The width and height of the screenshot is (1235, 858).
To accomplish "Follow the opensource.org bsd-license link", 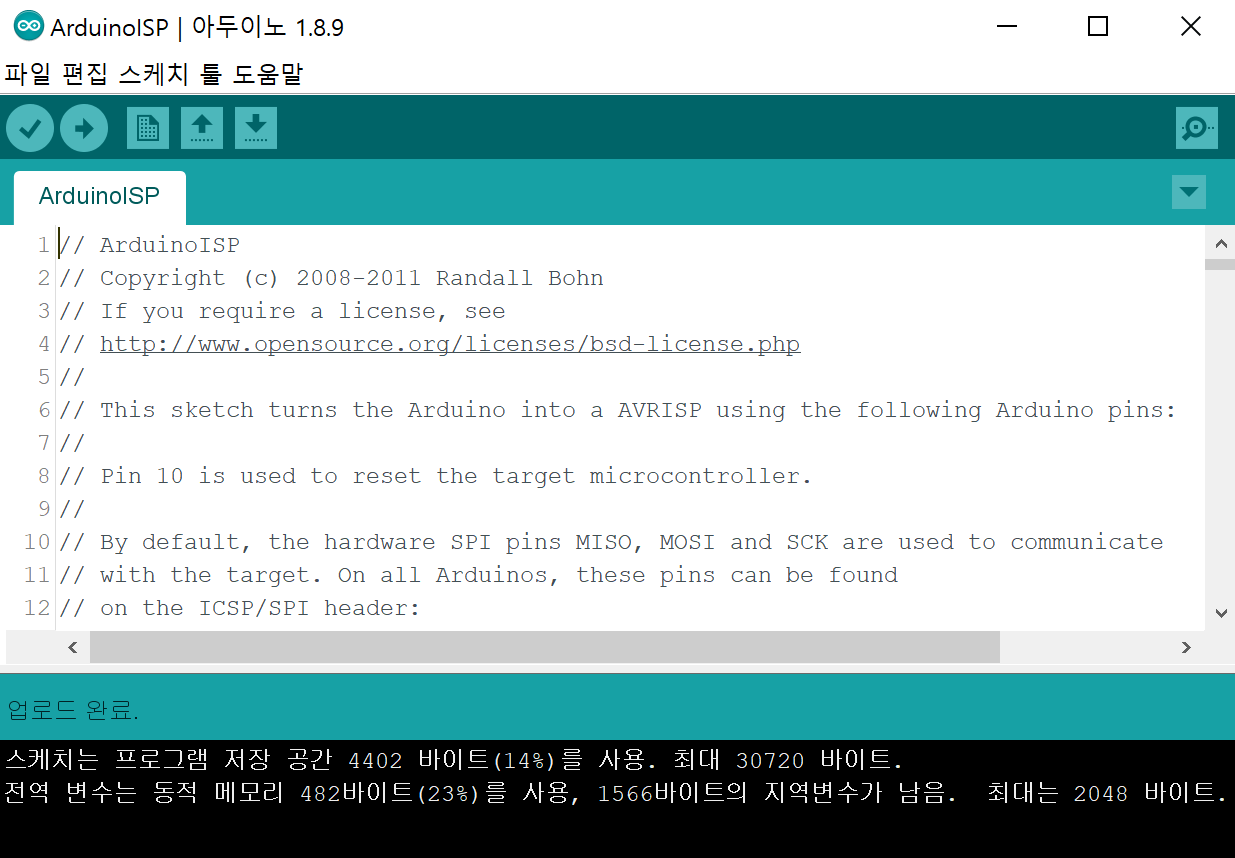I will coord(450,344).
